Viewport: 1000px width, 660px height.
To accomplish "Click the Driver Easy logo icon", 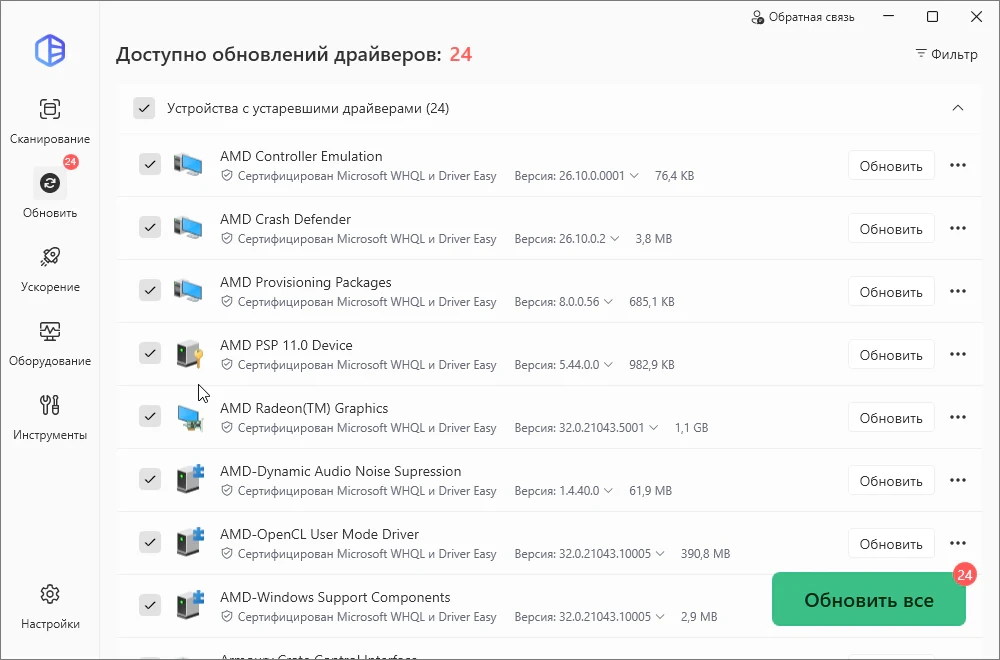I will 50,50.
